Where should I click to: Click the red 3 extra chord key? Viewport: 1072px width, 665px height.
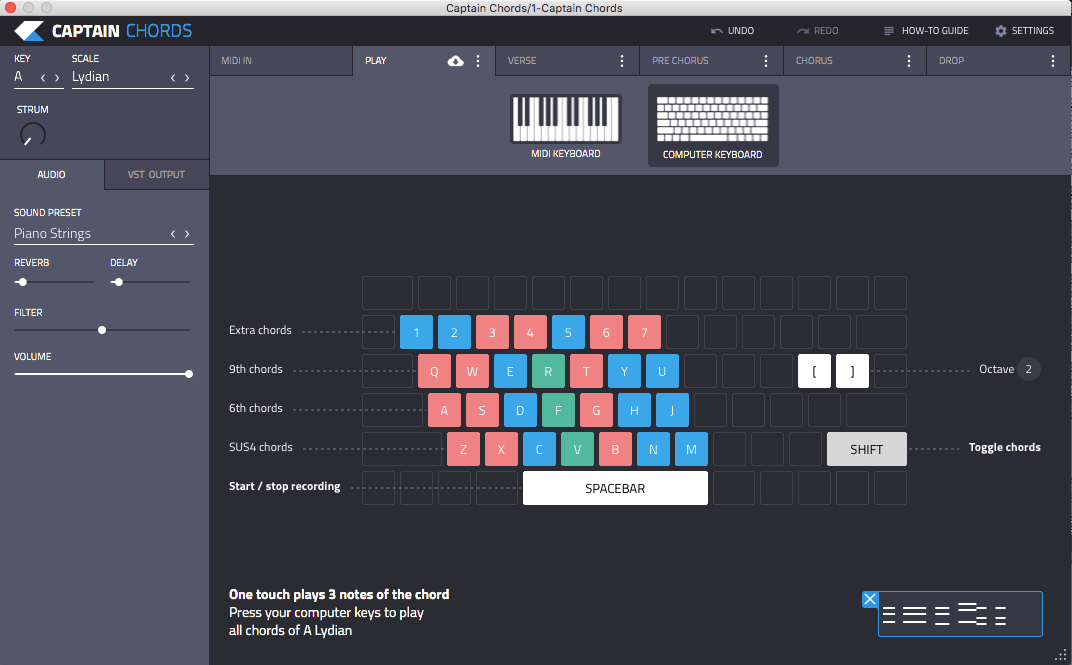492,333
